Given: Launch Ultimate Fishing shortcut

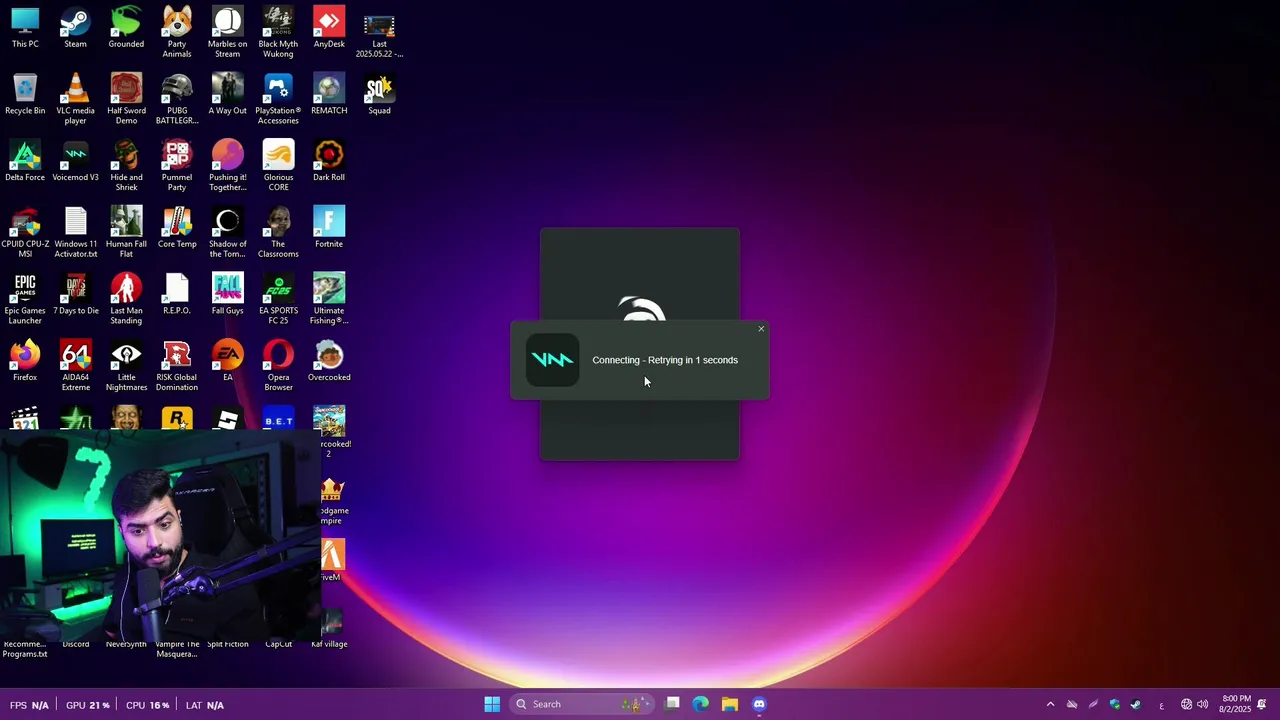Looking at the screenshot, I should (x=329, y=299).
